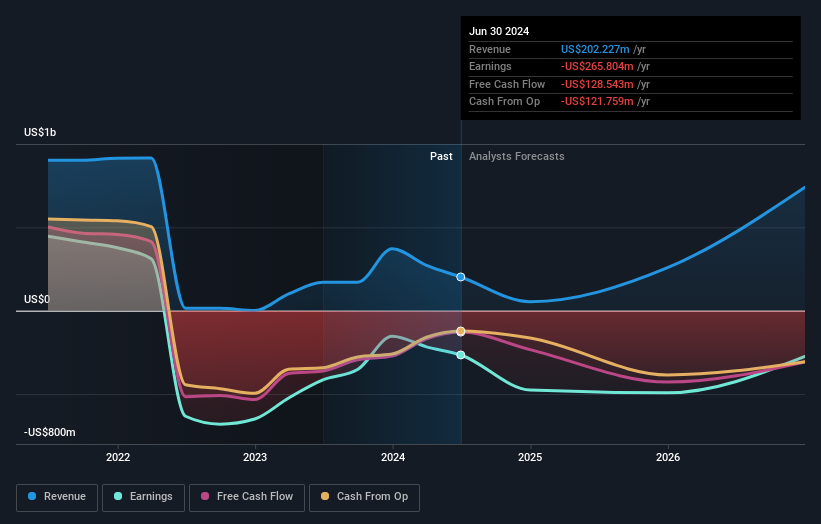Click the Past label on the chart
Image resolution: width=821 pixels, height=524 pixels.
pos(441,157)
